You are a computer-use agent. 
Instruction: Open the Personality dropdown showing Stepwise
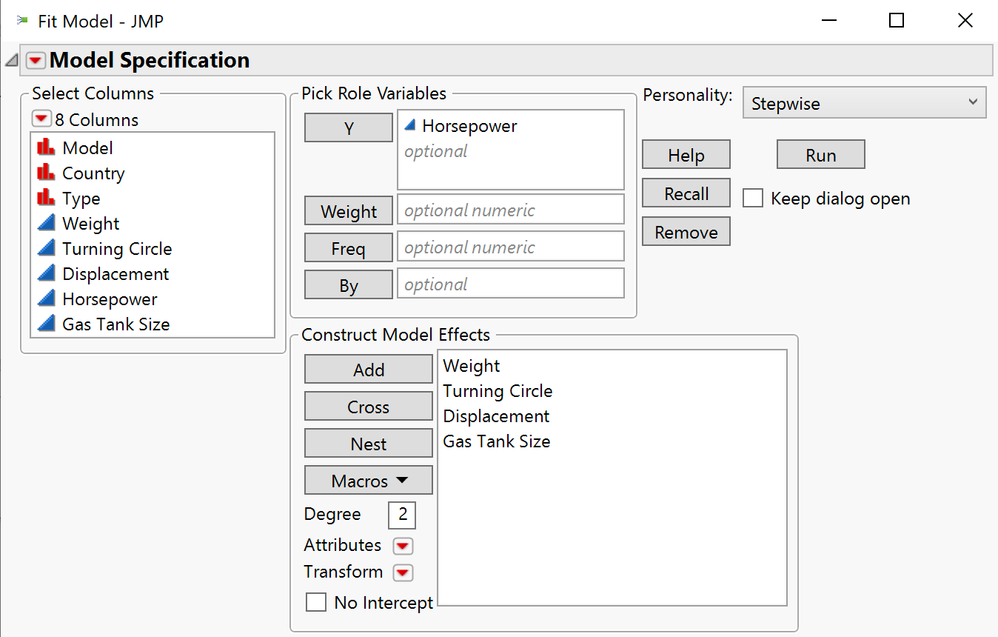pos(863,102)
